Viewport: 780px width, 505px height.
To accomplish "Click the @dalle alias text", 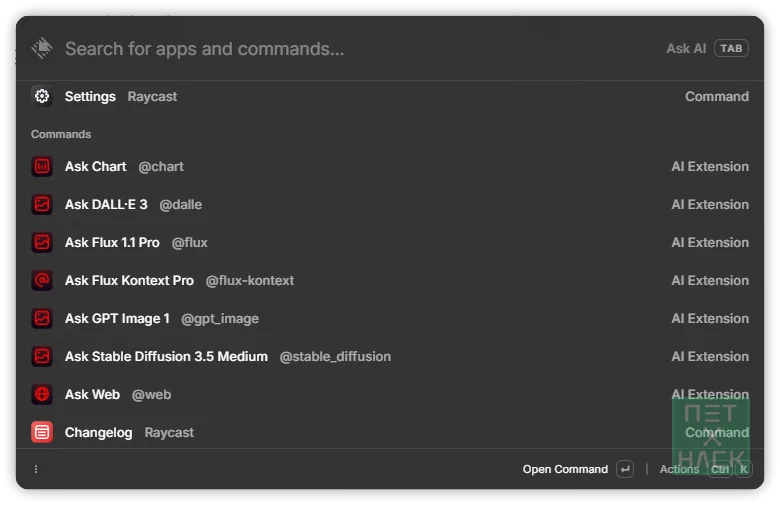I will click(181, 204).
